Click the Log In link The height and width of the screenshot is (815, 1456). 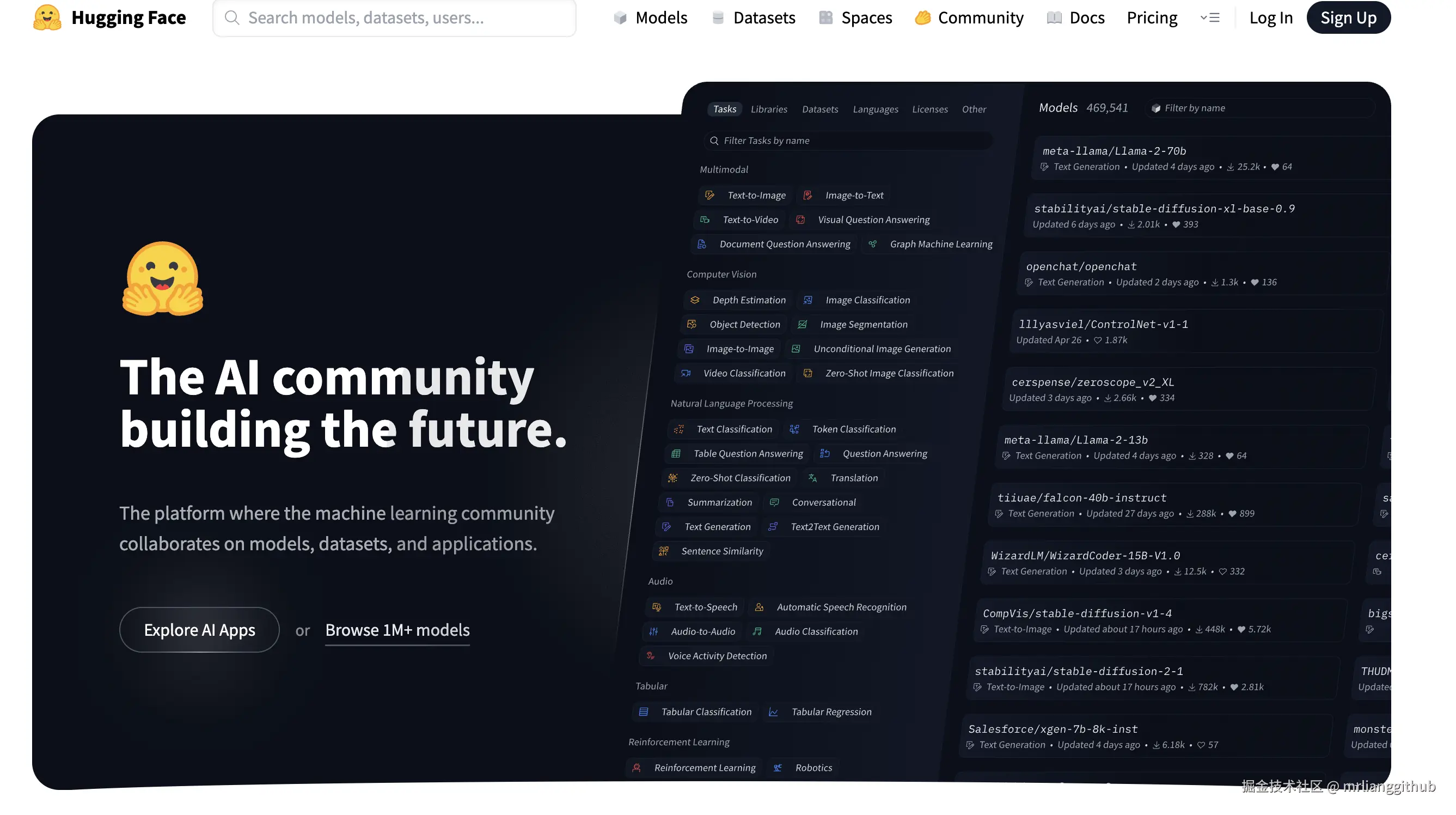point(1271,17)
